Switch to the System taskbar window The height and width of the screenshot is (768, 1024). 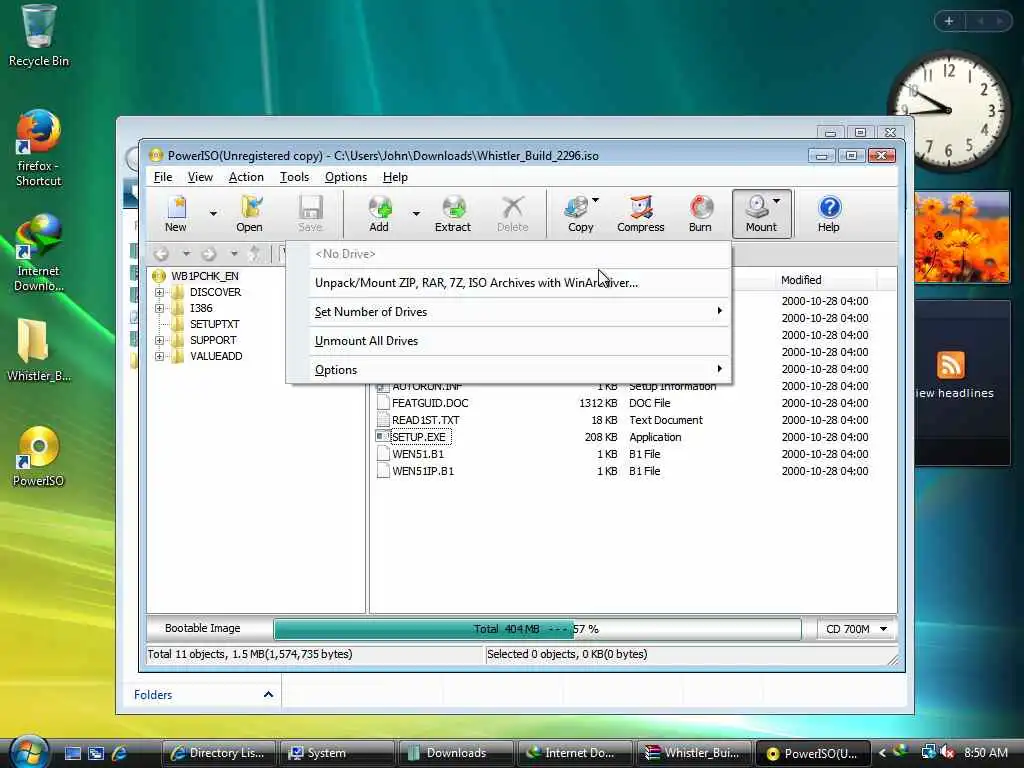tap(337, 753)
